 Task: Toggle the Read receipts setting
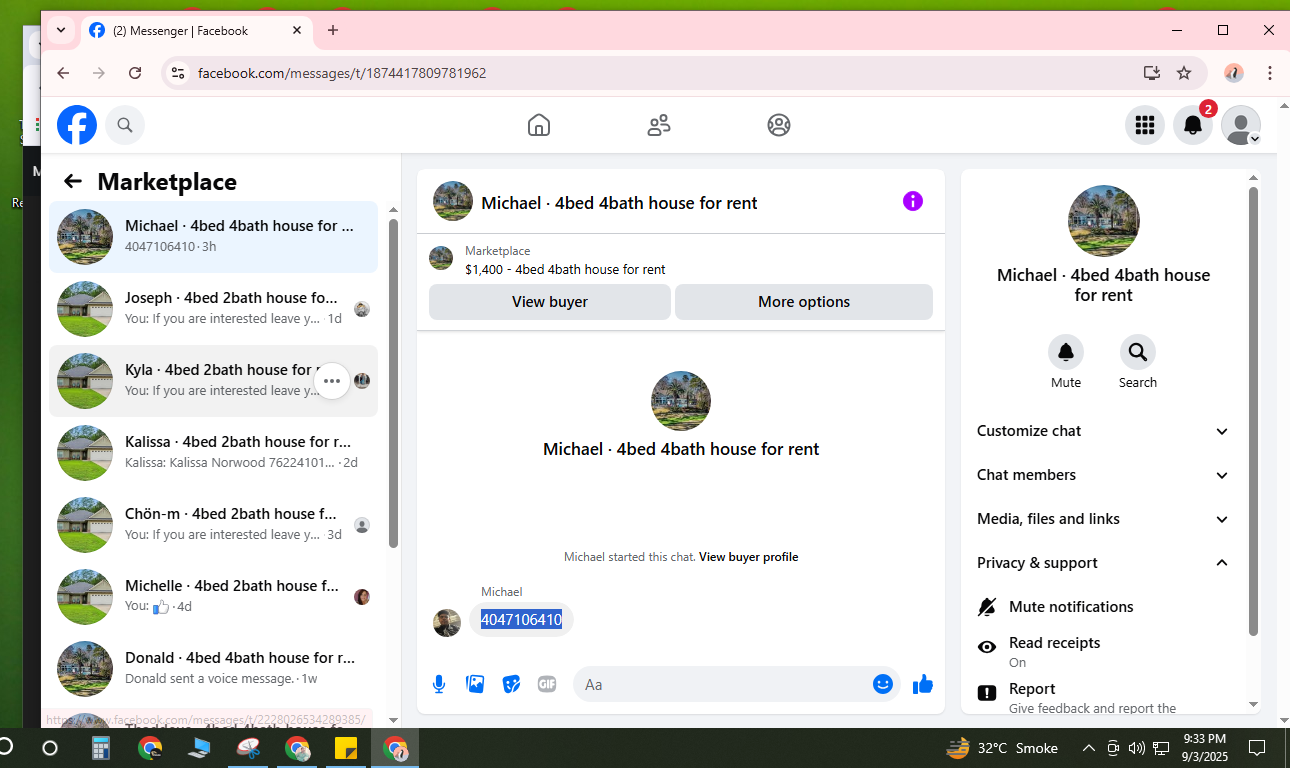point(1103,651)
